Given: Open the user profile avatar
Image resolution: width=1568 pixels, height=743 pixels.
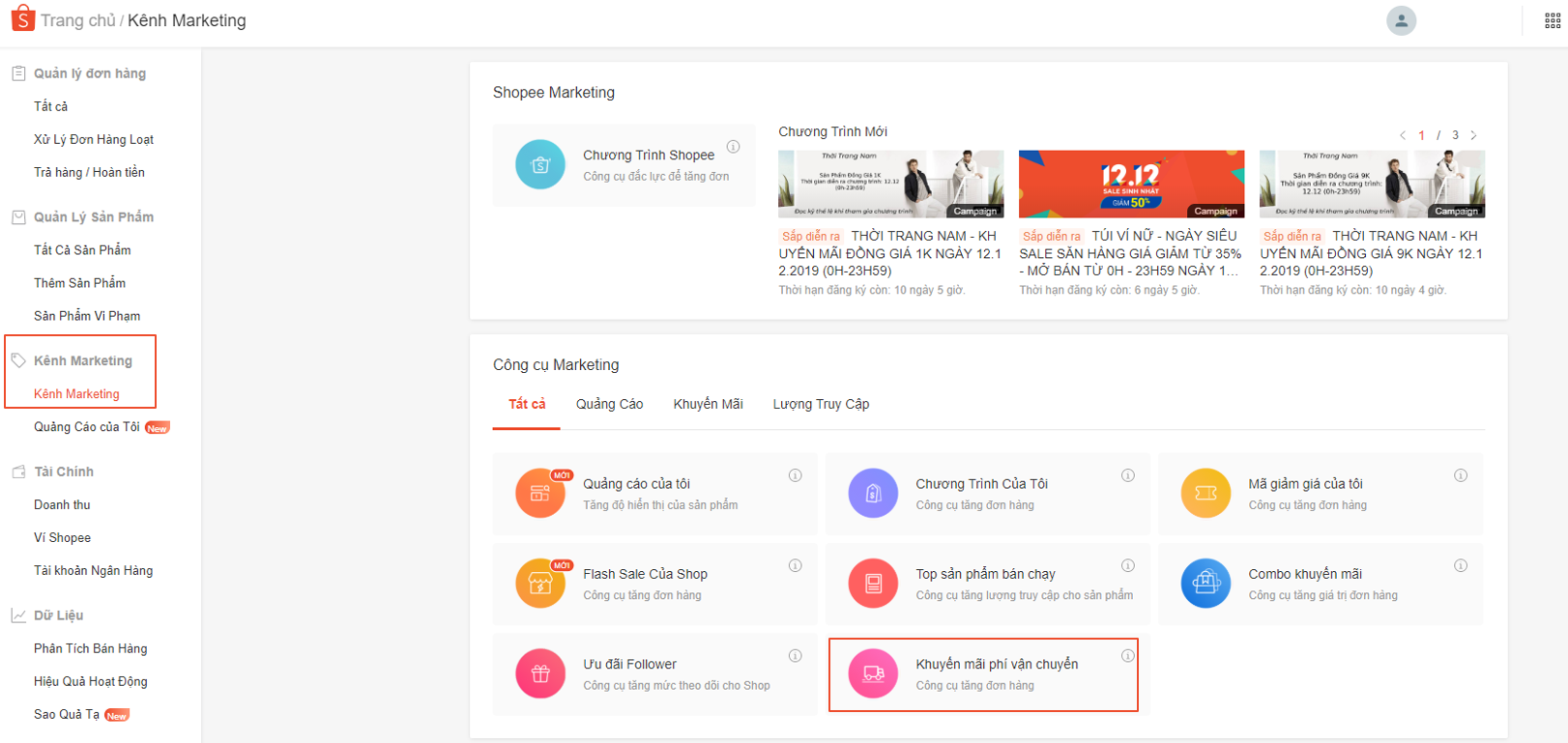Looking at the screenshot, I should [1401, 20].
